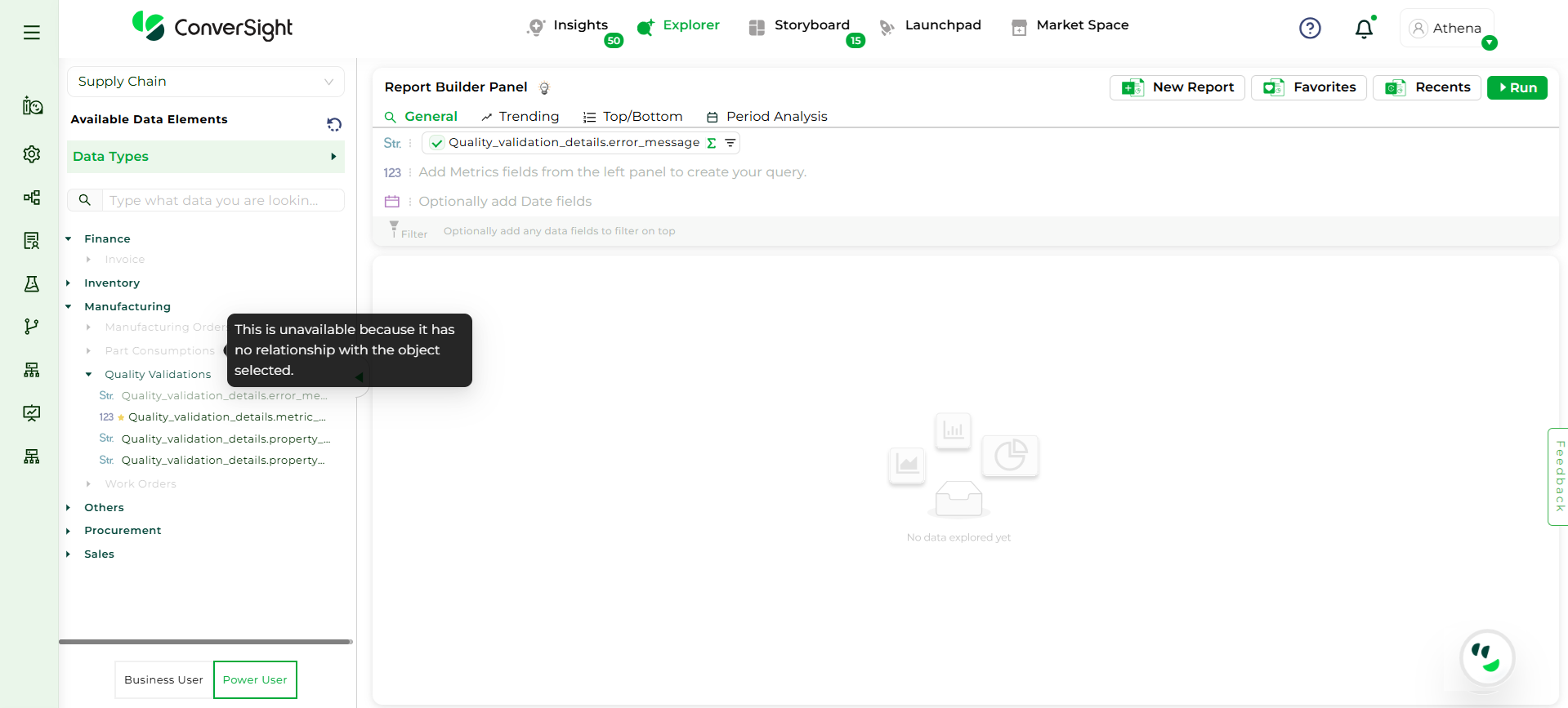The height and width of the screenshot is (708, 1568).
Task: Open the ConverSight assistant chat bubble
Action: click(1486, 657)
